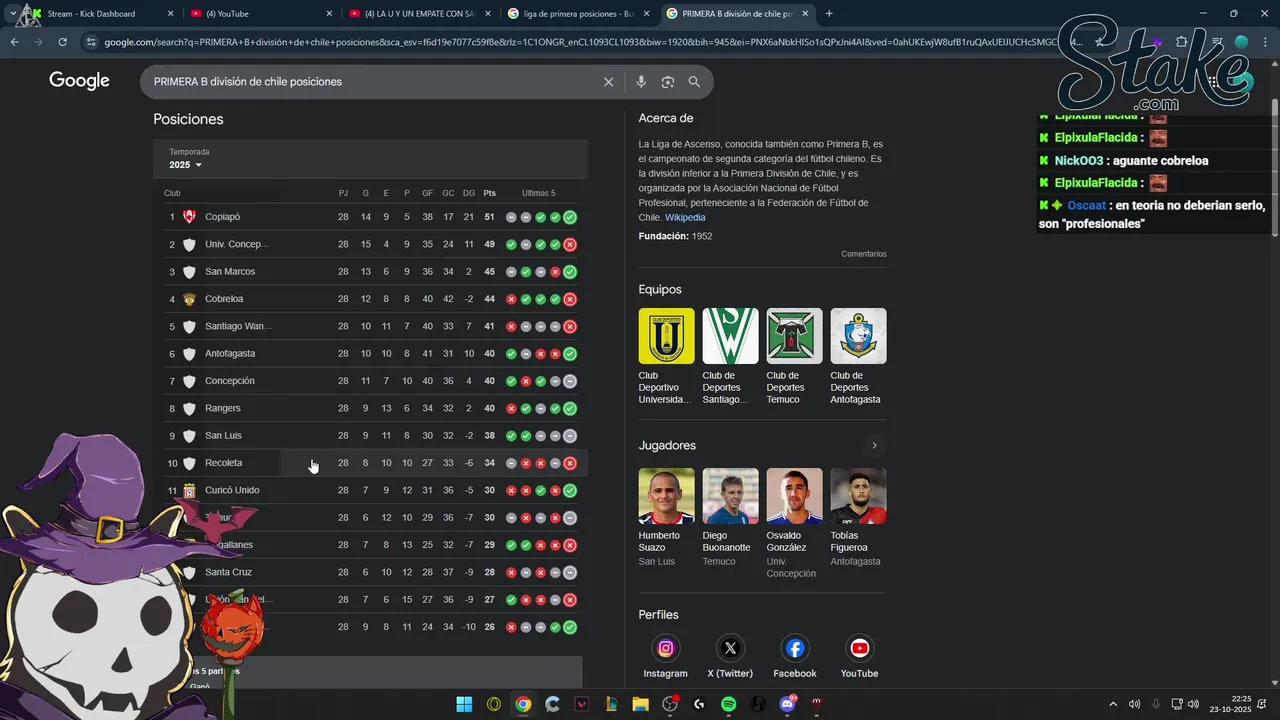
Task: Open Santiago Wanderers team card
Action: click(730, 357)
